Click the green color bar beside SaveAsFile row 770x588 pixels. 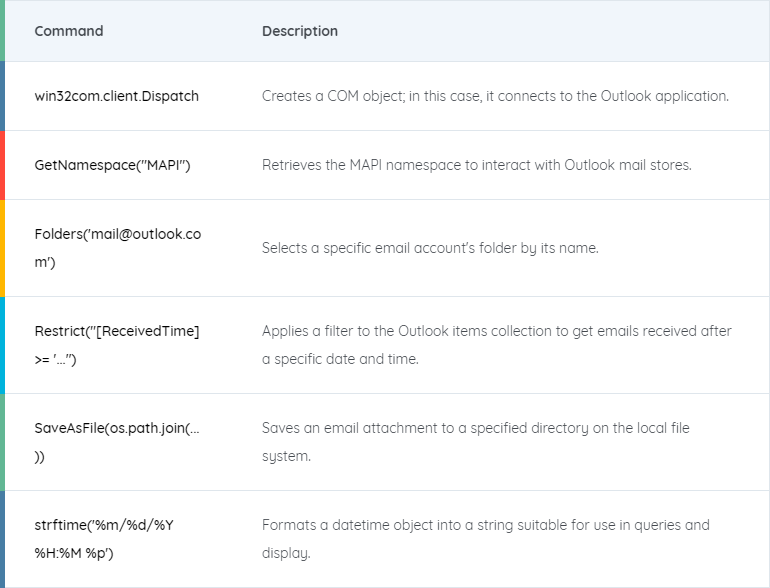click(x=2, y=442)
